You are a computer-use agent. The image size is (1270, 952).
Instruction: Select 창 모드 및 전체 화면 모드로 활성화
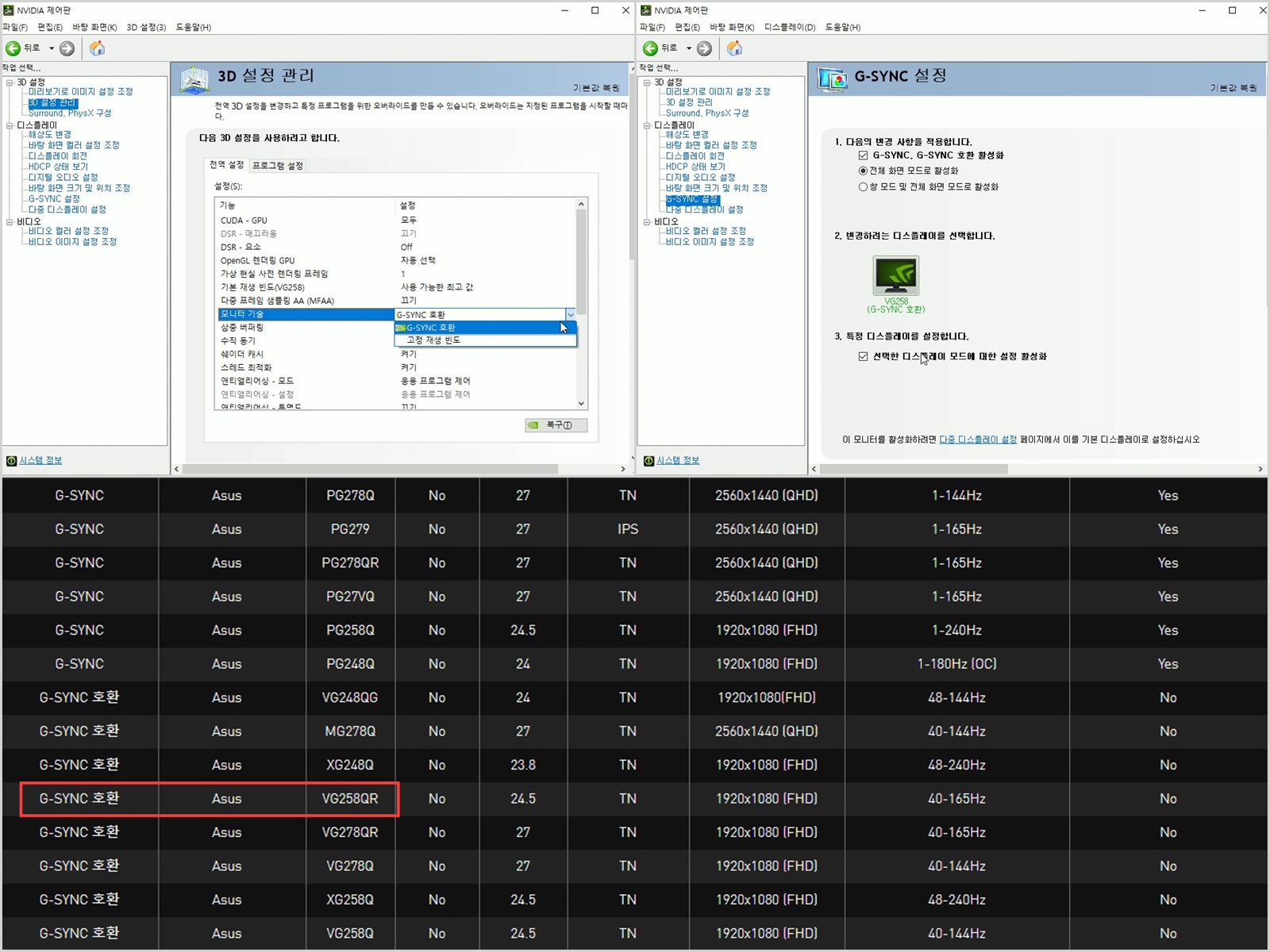pos(863,187)
